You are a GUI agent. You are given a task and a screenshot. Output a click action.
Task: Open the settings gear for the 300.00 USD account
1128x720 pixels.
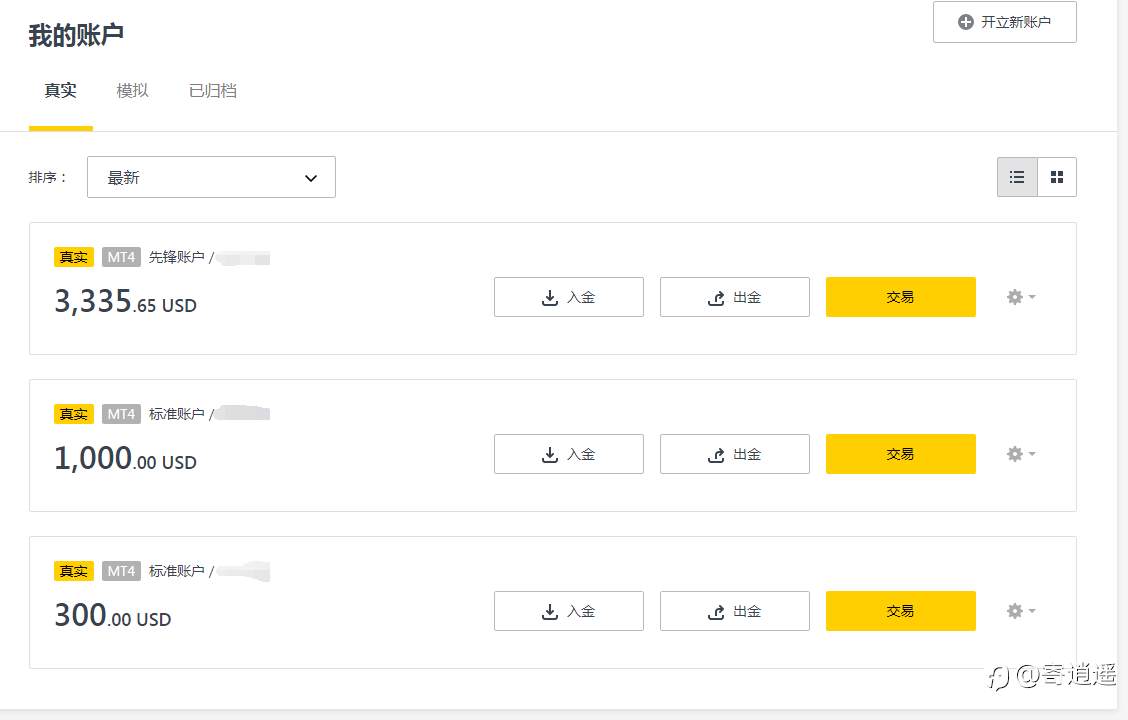point(1020,611)
